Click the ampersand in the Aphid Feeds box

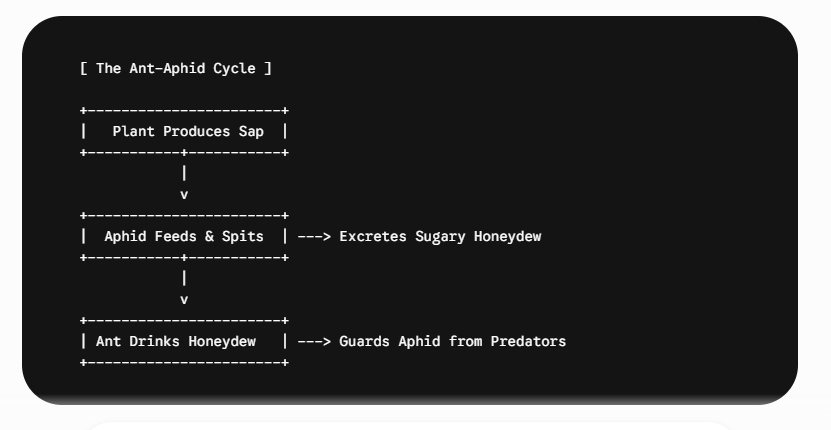(x=209, y=236)
